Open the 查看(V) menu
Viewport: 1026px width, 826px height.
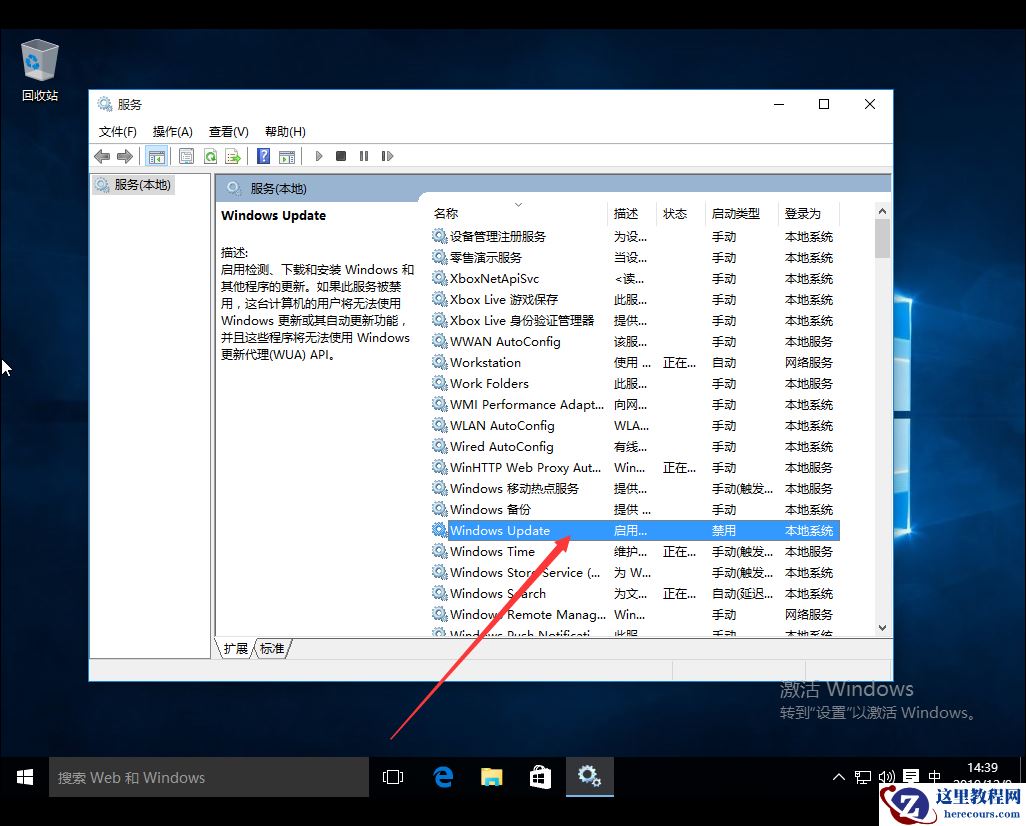[x=227, y=131]
